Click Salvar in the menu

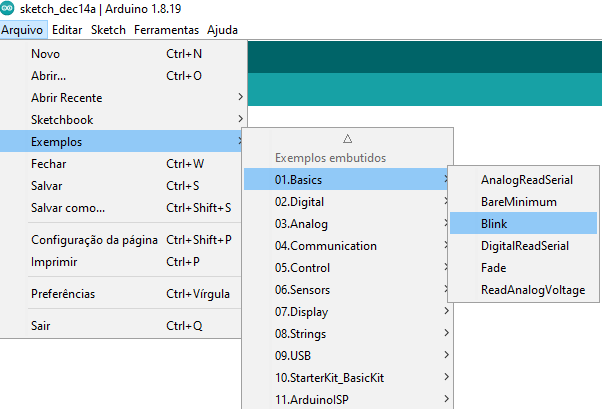click(x=121, y=185)
